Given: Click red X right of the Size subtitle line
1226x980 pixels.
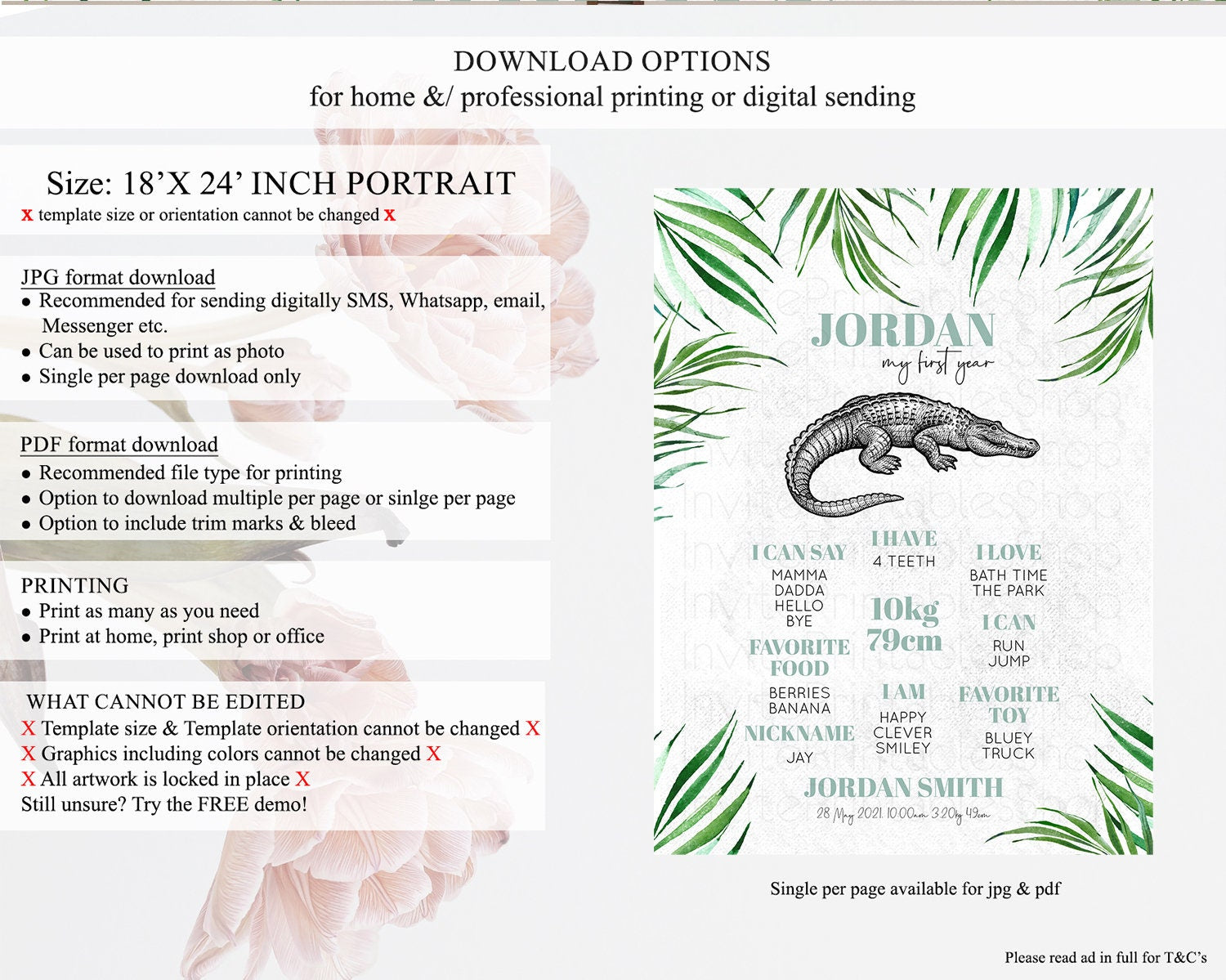Looking at the screenshot, I should point(390,215).
